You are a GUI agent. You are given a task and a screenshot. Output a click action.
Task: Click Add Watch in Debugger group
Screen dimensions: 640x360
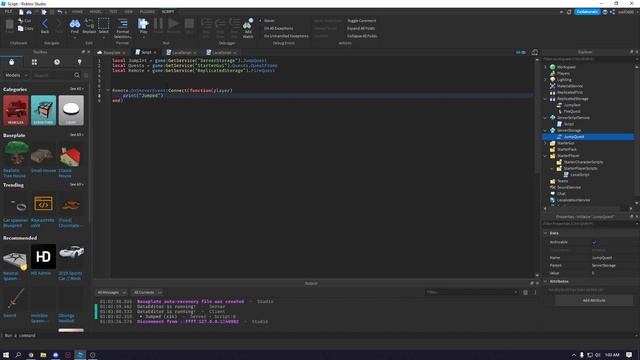click(x=248, y=28)
